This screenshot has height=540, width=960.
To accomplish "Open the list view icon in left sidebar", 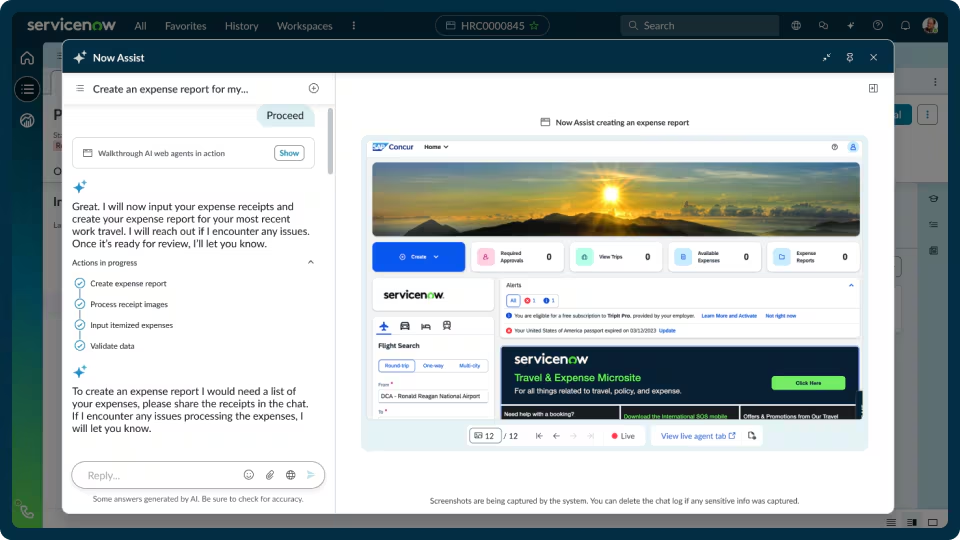I will tap(27, 89).
